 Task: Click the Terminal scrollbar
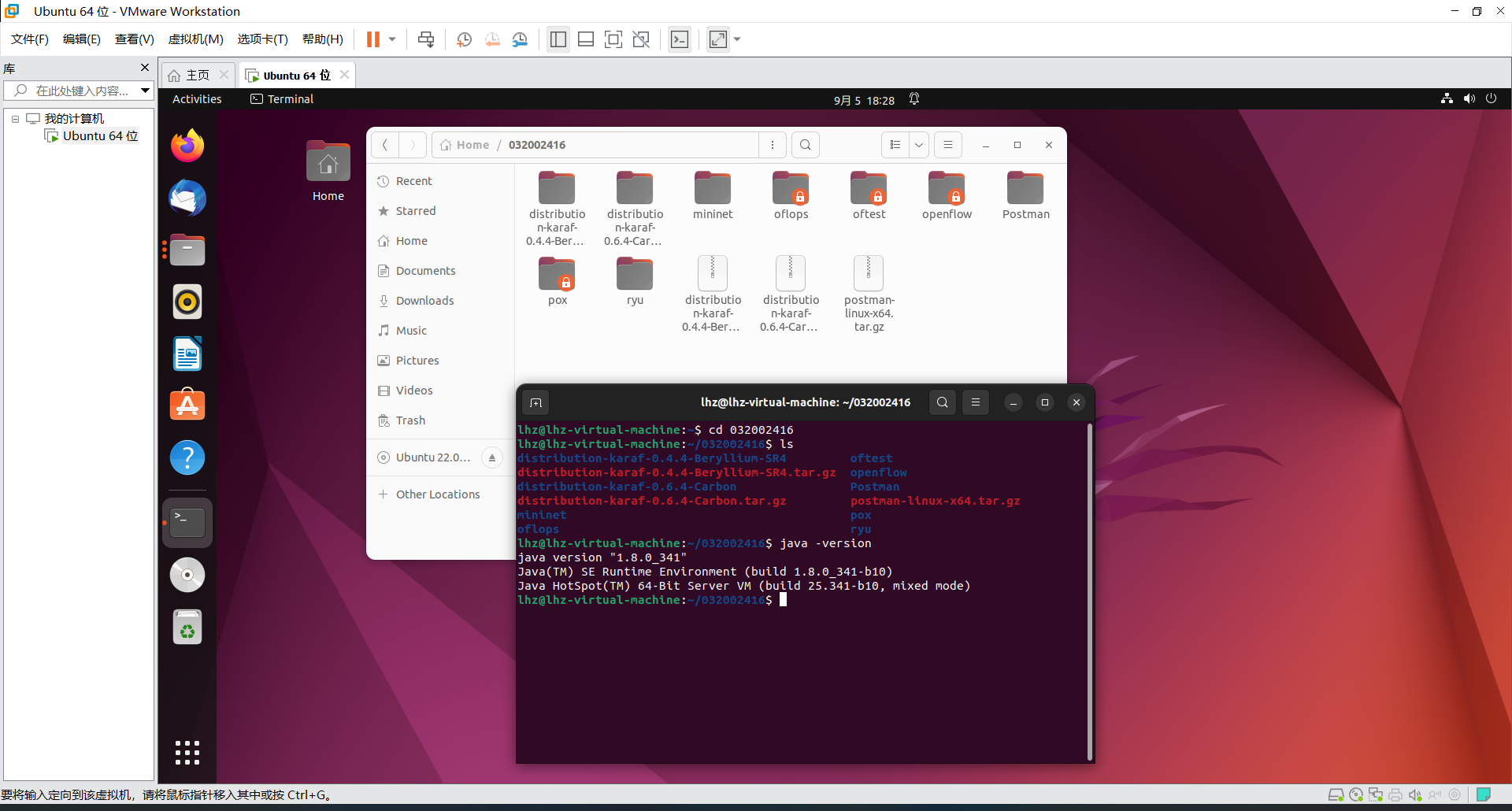coord(1090,592)
